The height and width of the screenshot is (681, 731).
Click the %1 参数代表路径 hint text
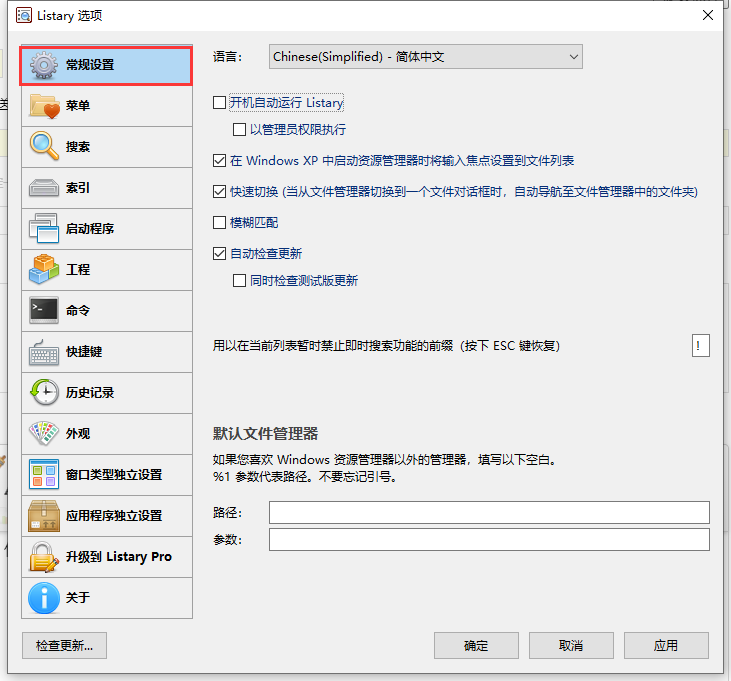(x=305, y=477)
